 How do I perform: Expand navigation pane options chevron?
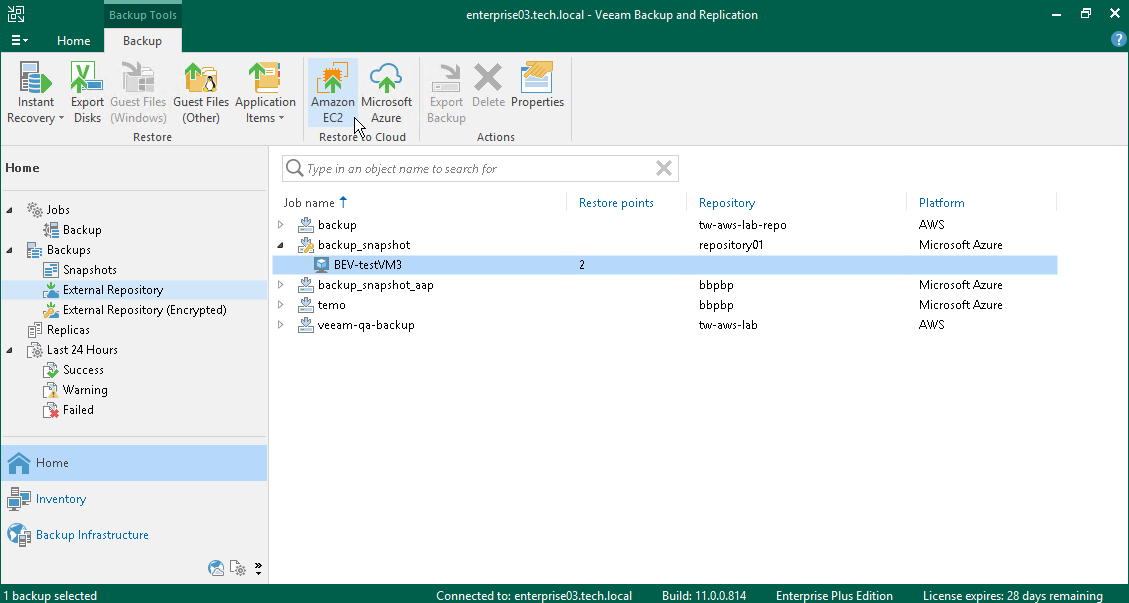pos(258,568)
